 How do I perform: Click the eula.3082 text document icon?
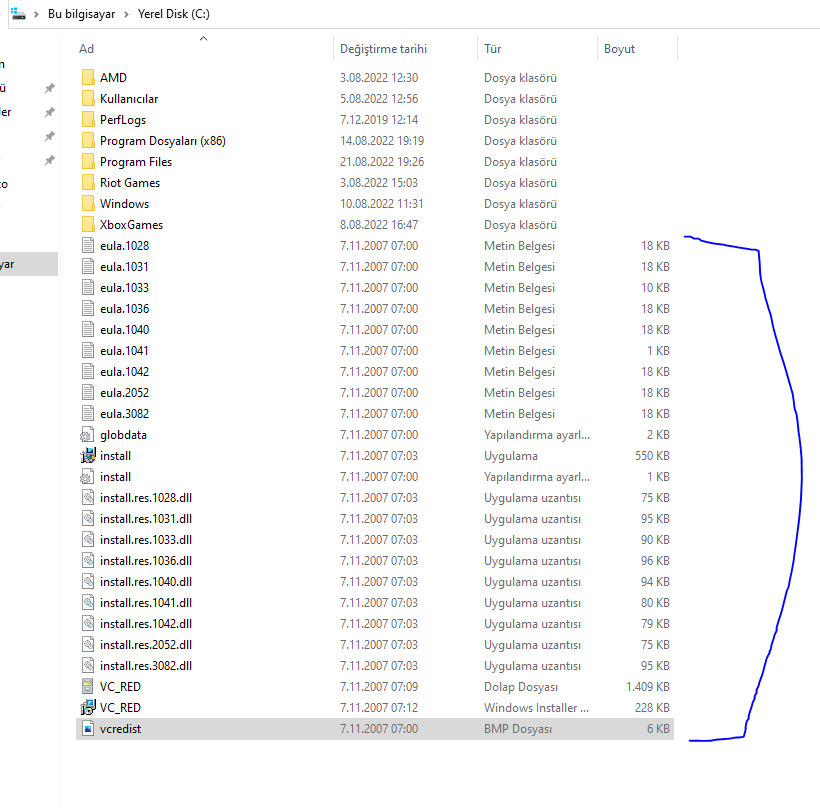pos(88,414)
